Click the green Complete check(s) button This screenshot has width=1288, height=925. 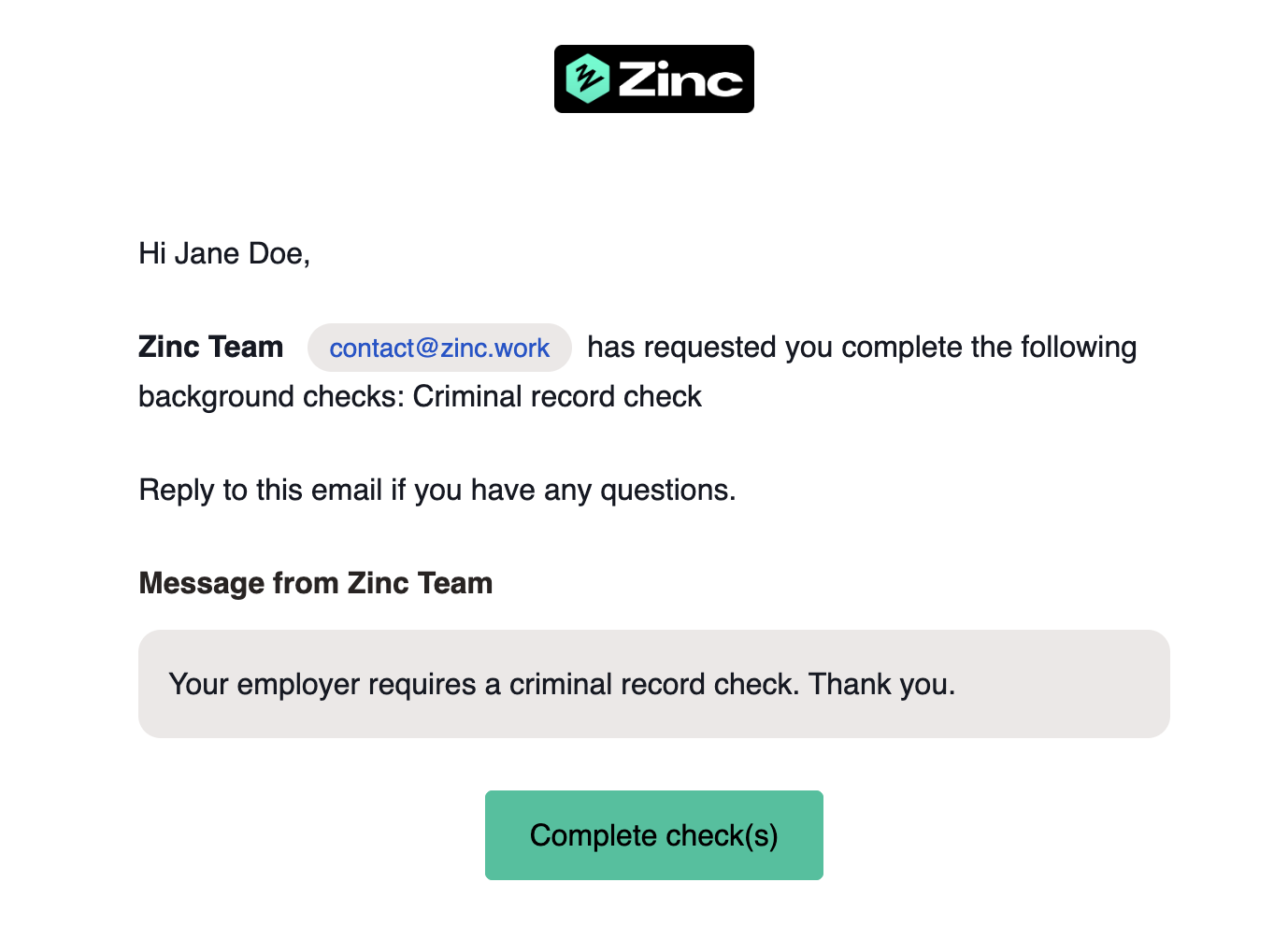(x=654, y=835)
